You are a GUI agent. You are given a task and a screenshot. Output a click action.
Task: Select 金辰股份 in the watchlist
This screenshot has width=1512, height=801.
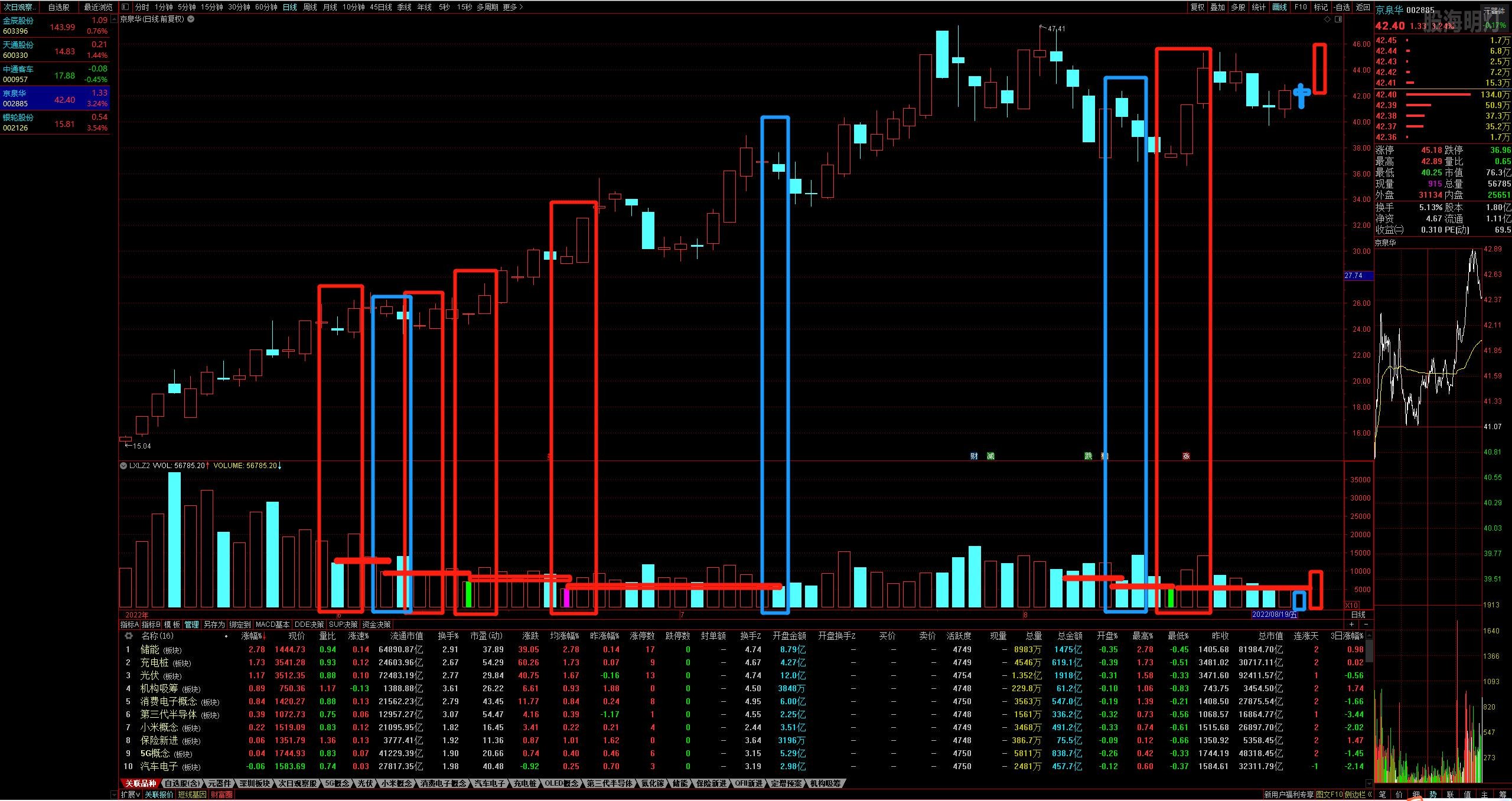point(55,26)
